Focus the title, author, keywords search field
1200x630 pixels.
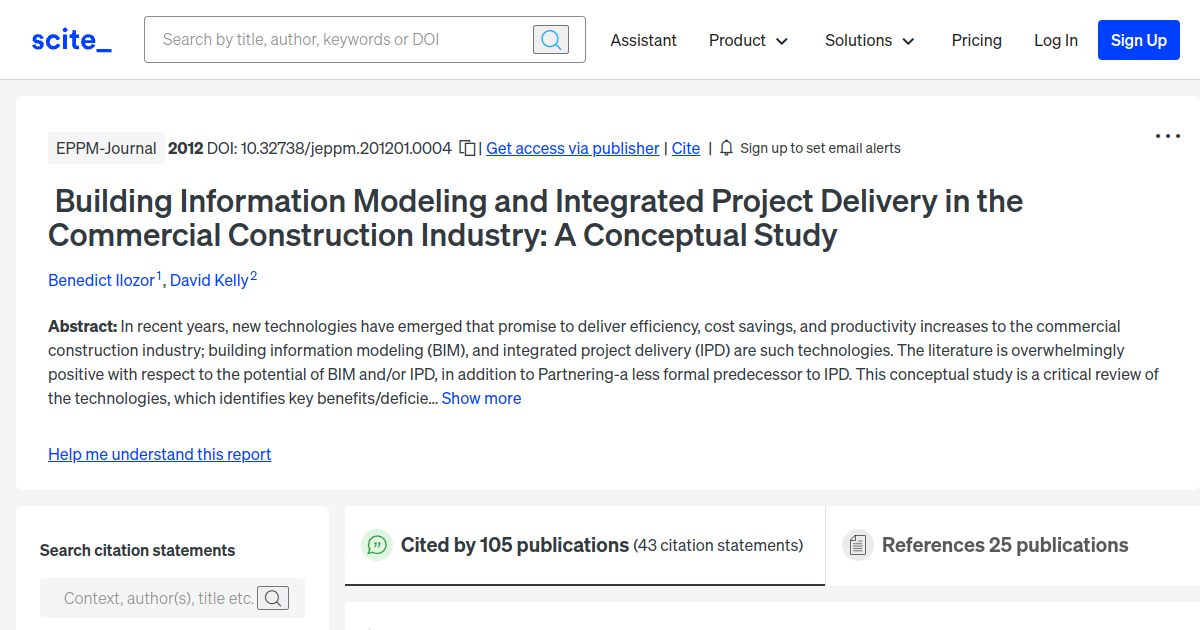click(x=340, y=40)
